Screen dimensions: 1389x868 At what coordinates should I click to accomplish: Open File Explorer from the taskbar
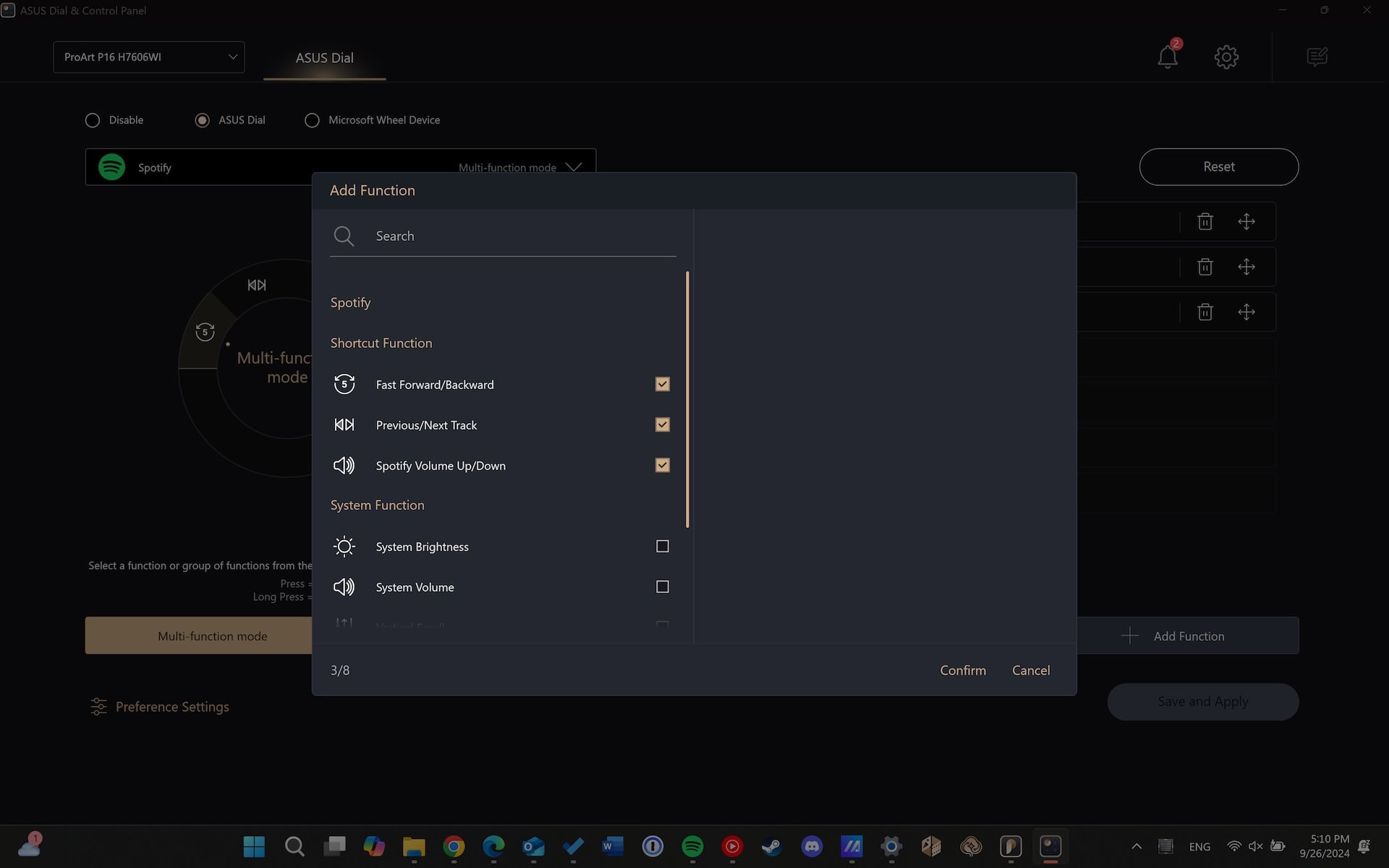[x=414, y=846]
